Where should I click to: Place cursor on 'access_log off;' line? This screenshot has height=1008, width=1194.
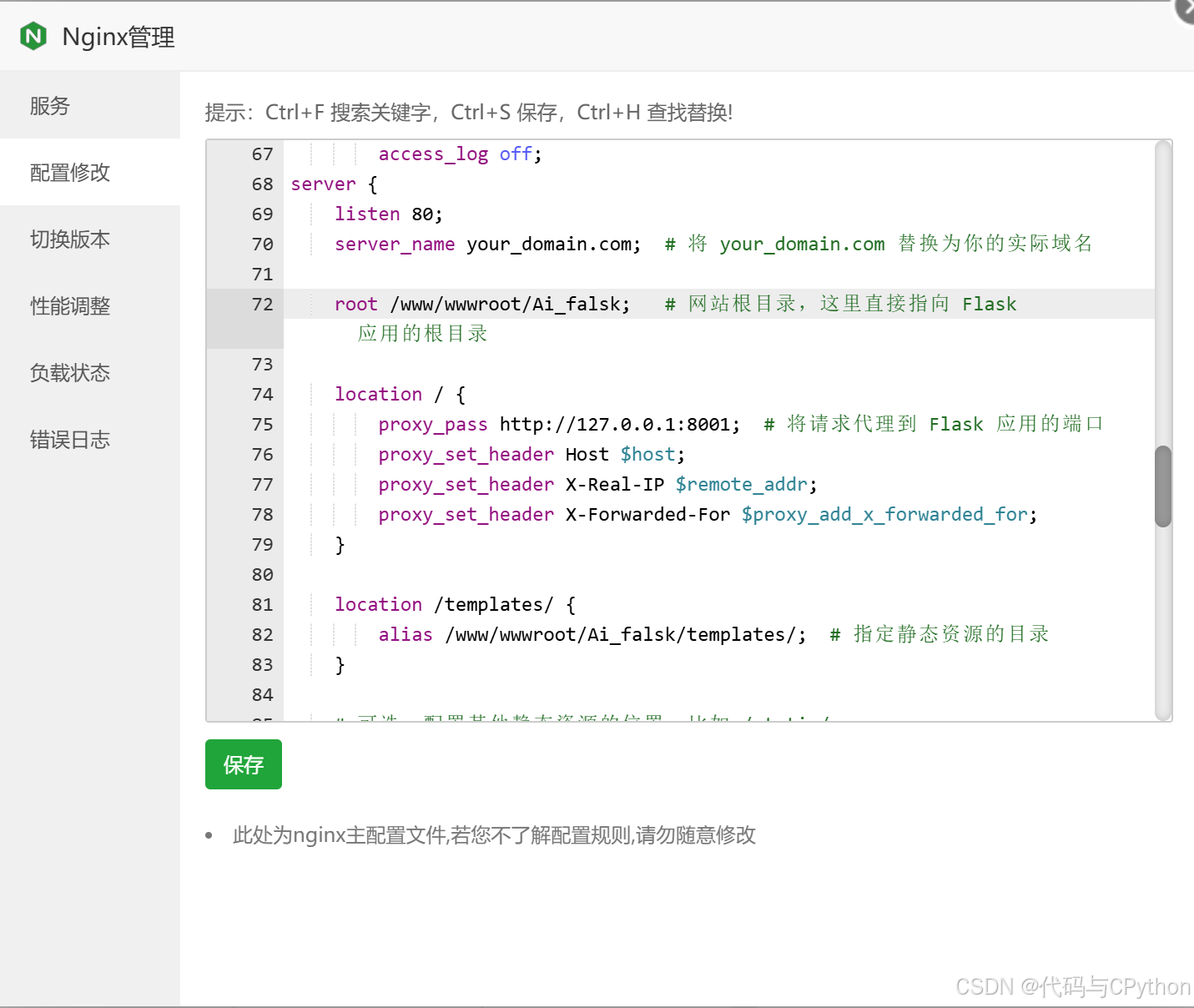click(460, 154)
